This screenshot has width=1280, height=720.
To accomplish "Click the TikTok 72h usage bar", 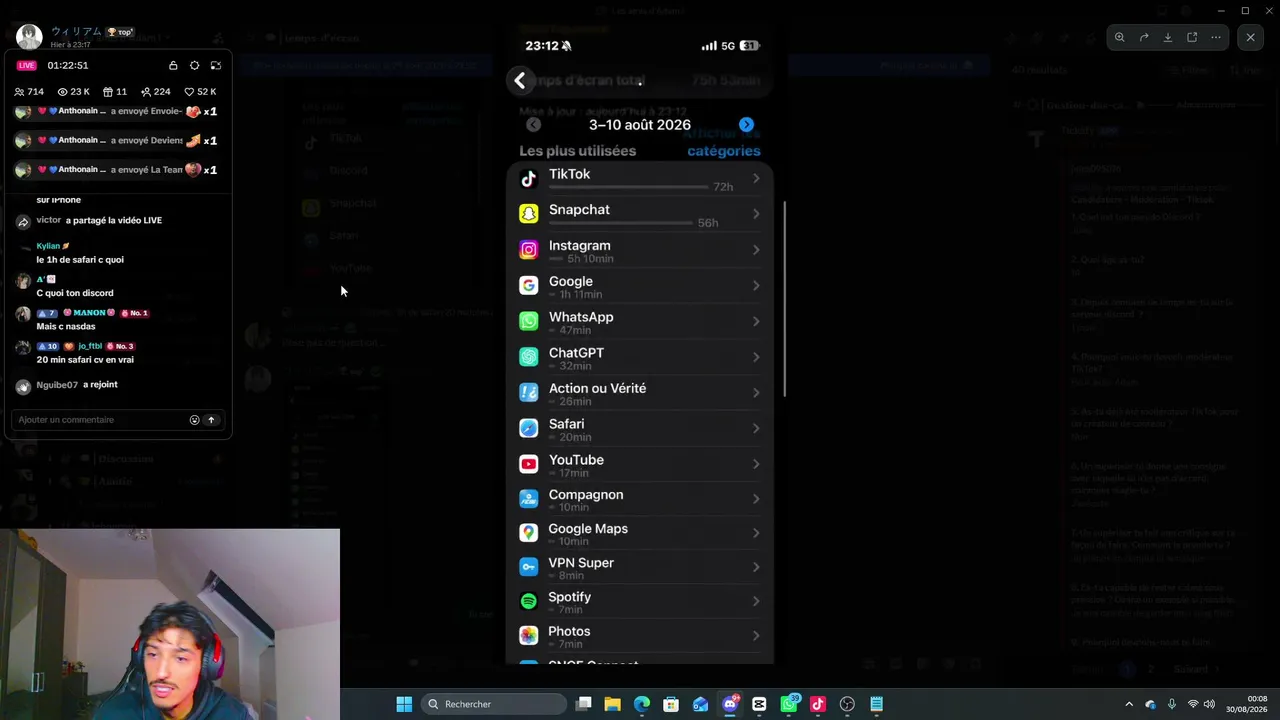I will pos(629,187).
